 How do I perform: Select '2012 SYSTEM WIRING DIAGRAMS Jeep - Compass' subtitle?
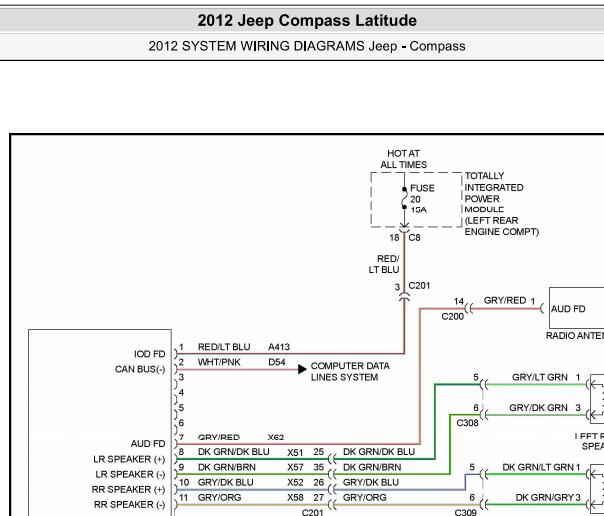pyautogui.click(x=307, y=46)
